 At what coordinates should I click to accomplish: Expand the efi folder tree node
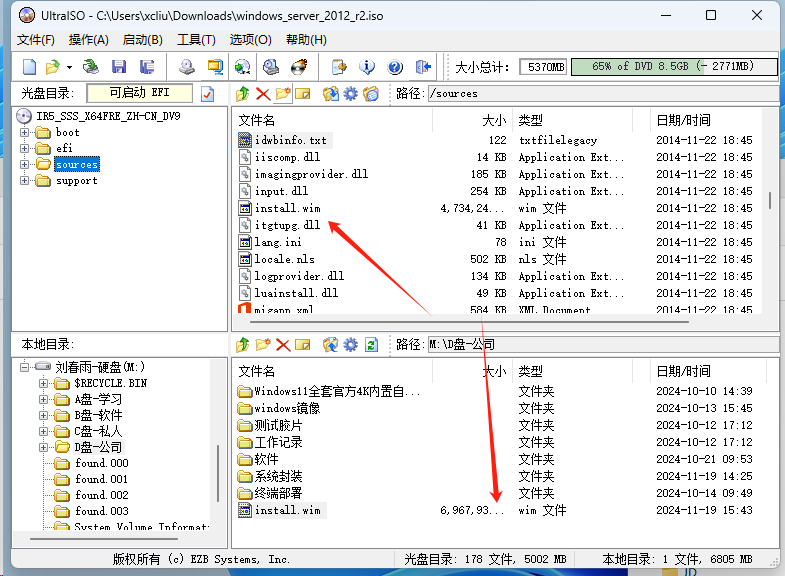(25, 149)
